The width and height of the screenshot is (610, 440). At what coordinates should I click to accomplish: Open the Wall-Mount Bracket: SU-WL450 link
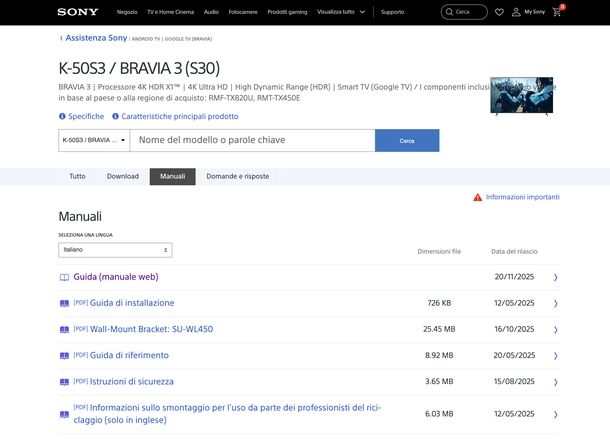151,329
